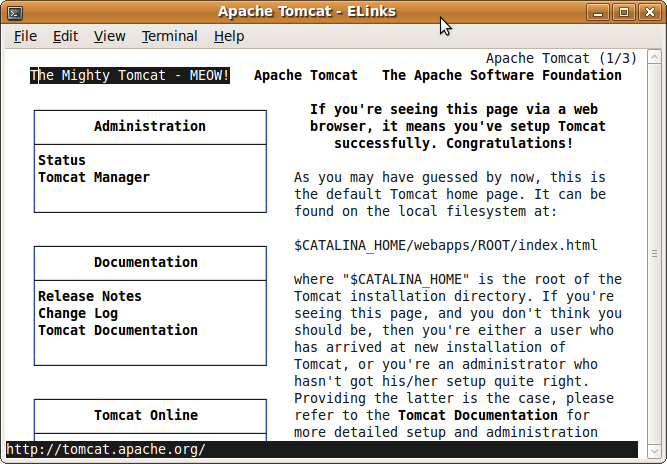Screen dimensions: 667x464
Task: Click the 'Apache Tomcat - ELinks' window title
Action: coord(307,11)
